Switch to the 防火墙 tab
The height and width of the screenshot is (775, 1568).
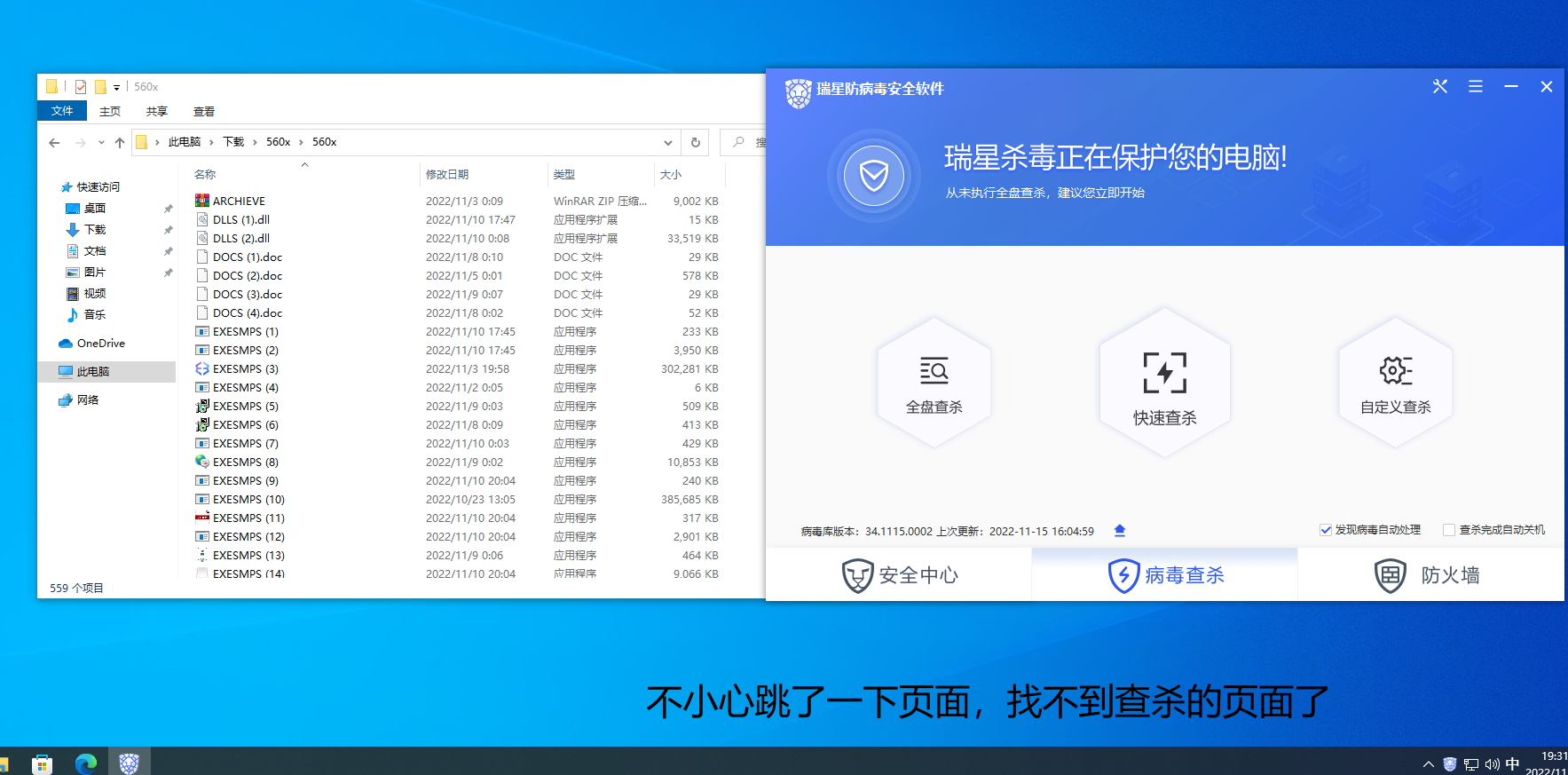coord(1430,575)
